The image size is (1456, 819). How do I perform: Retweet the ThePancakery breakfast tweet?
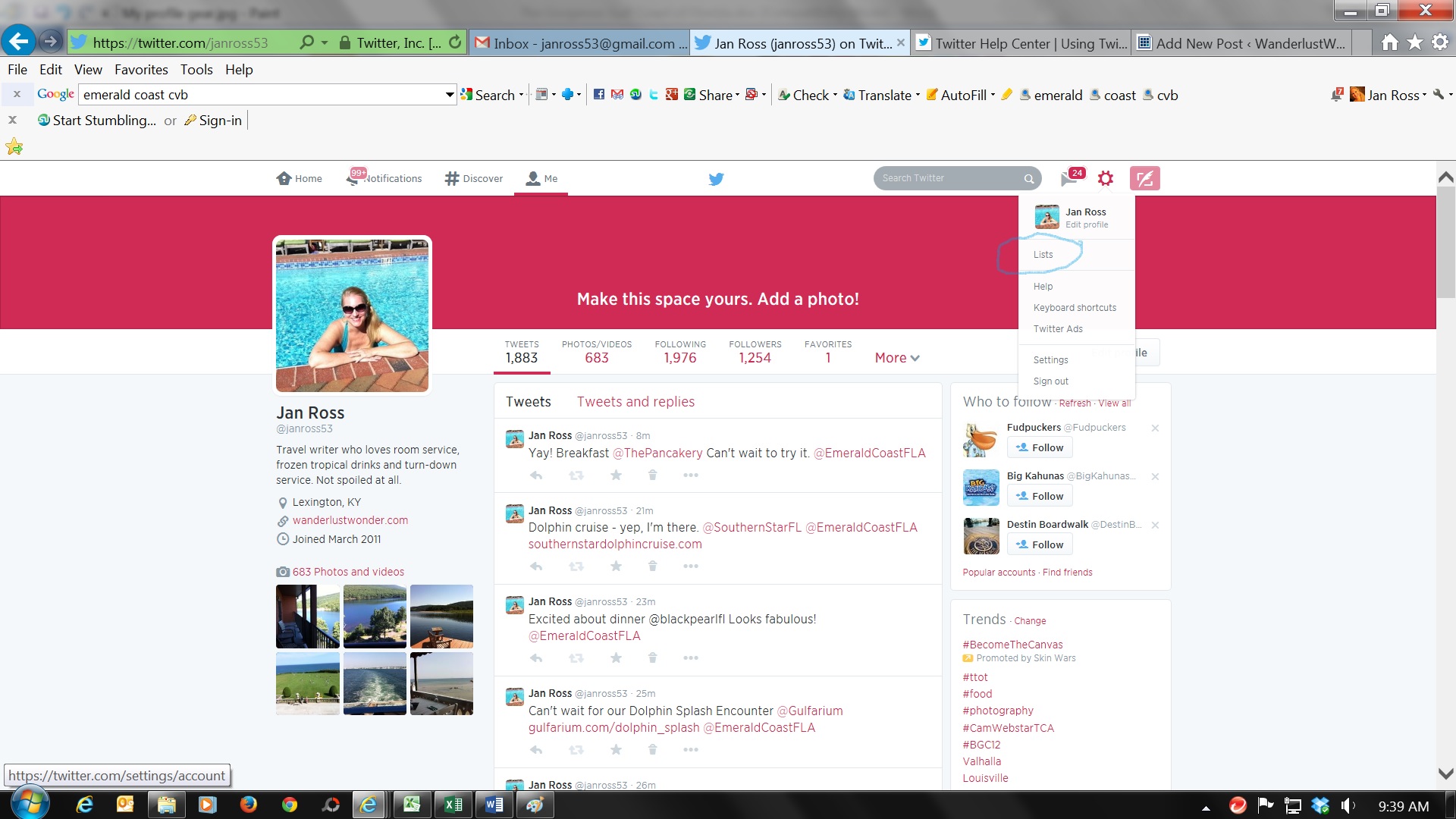tap(576, 475)
